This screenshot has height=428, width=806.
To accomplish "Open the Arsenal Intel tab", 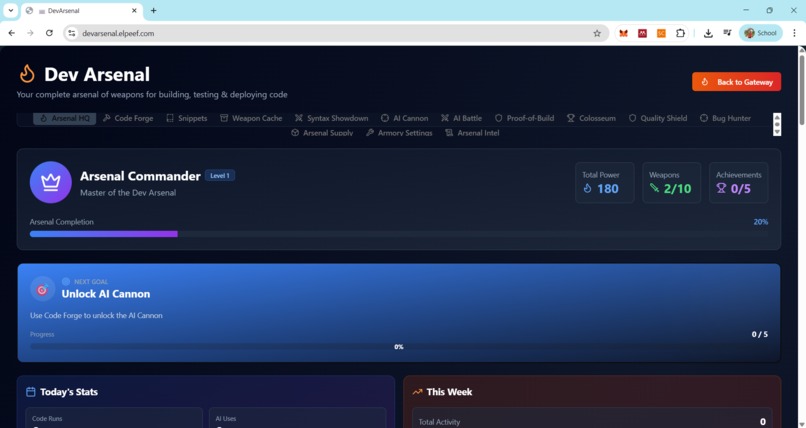I will [x=472, y=133].
